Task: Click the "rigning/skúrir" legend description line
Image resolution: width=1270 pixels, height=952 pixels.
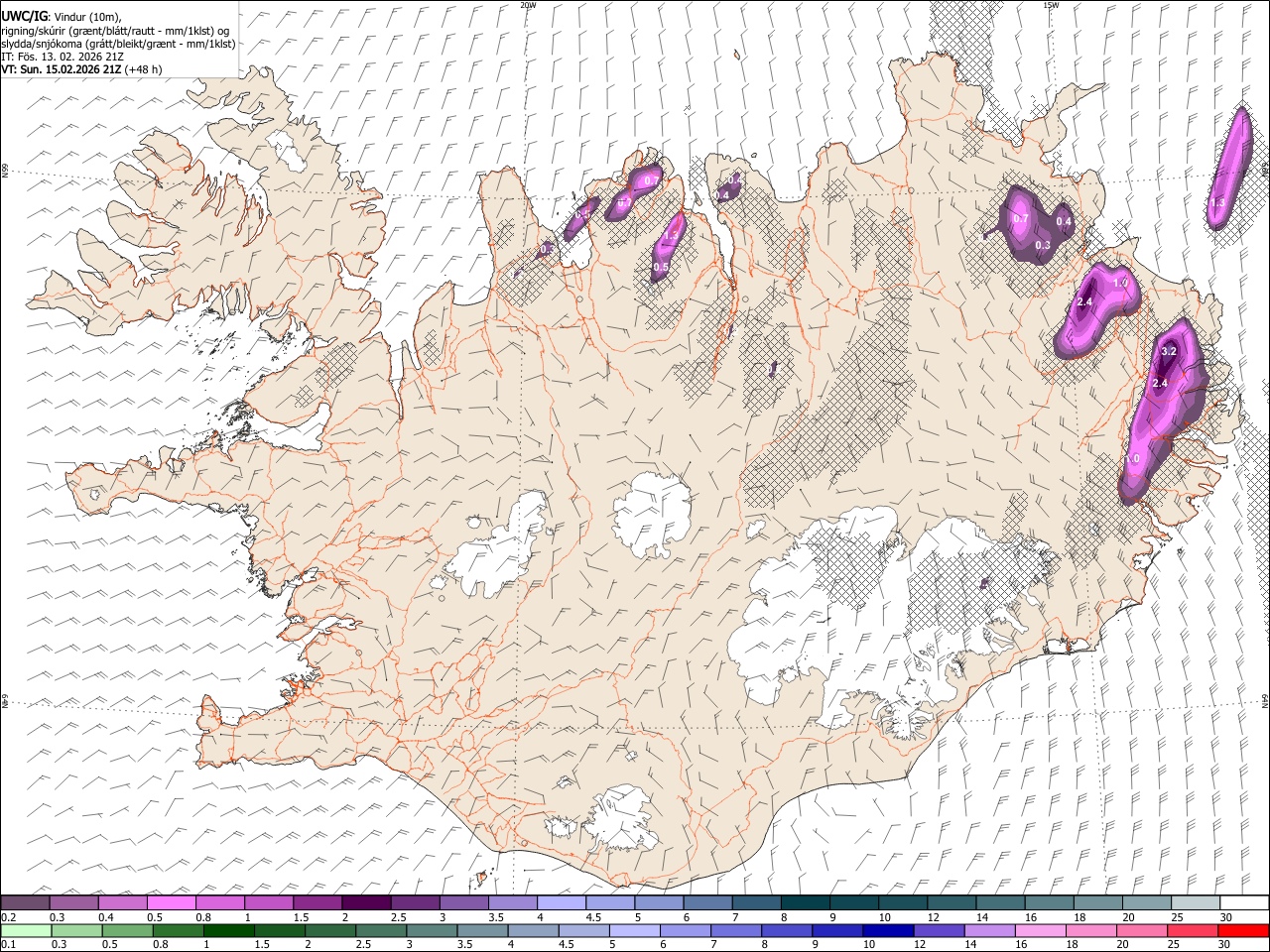Action: click(115, 30)
